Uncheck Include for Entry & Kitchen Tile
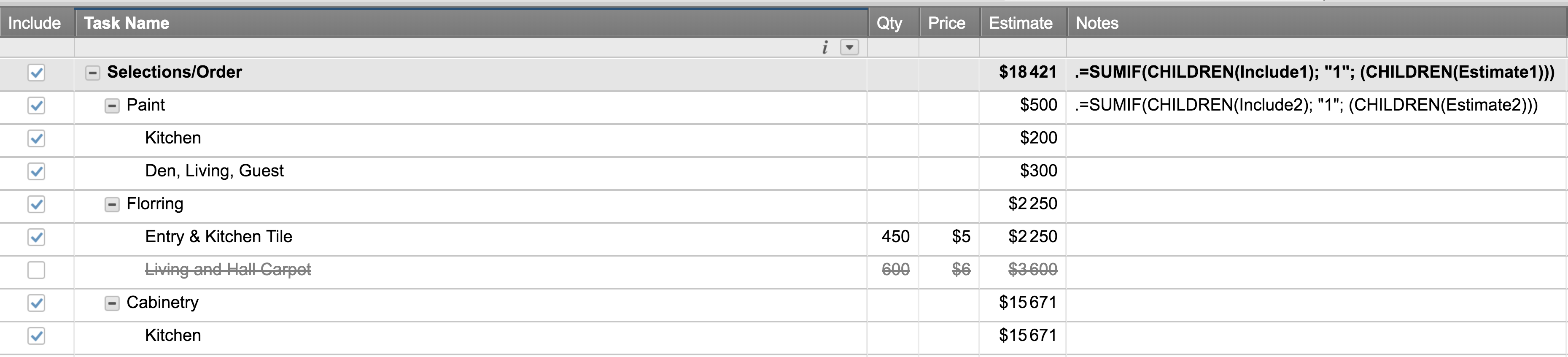 pyautogui.click(x=37, y=238)
